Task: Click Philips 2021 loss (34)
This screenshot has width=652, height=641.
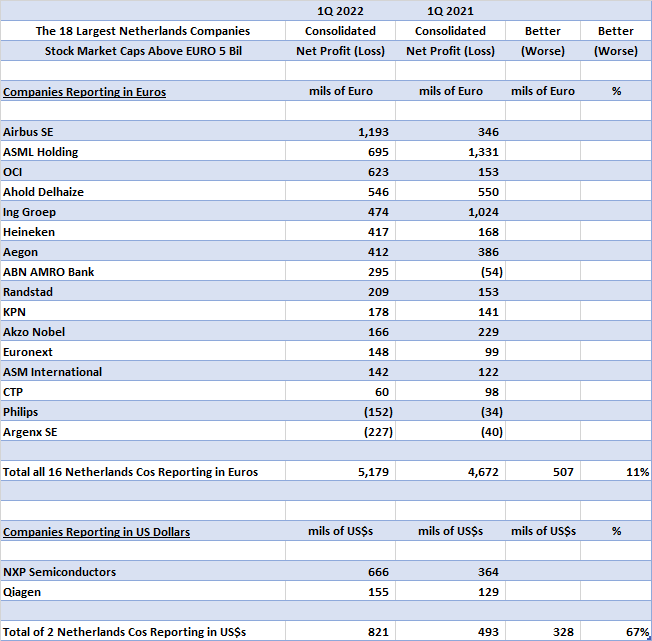Action: (x=491, y=412)
